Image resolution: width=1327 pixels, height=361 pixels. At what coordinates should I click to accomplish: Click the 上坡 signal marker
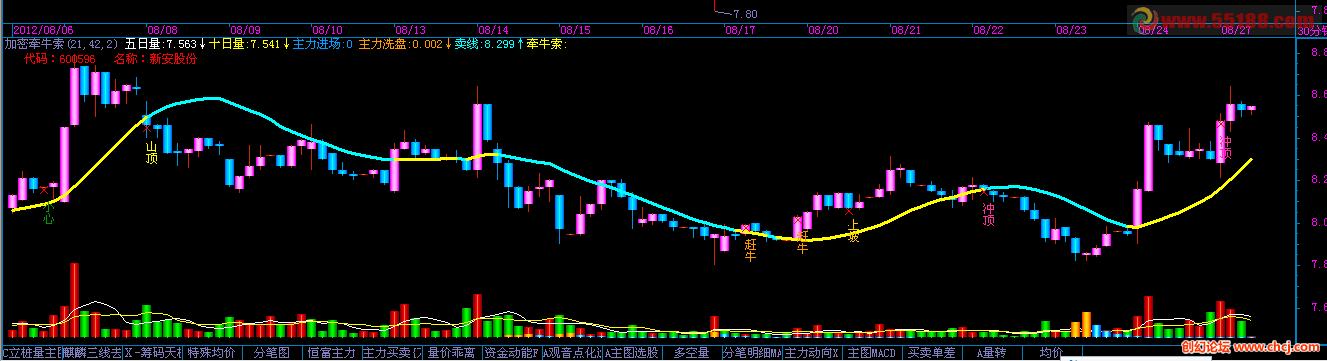click(853, 230)
